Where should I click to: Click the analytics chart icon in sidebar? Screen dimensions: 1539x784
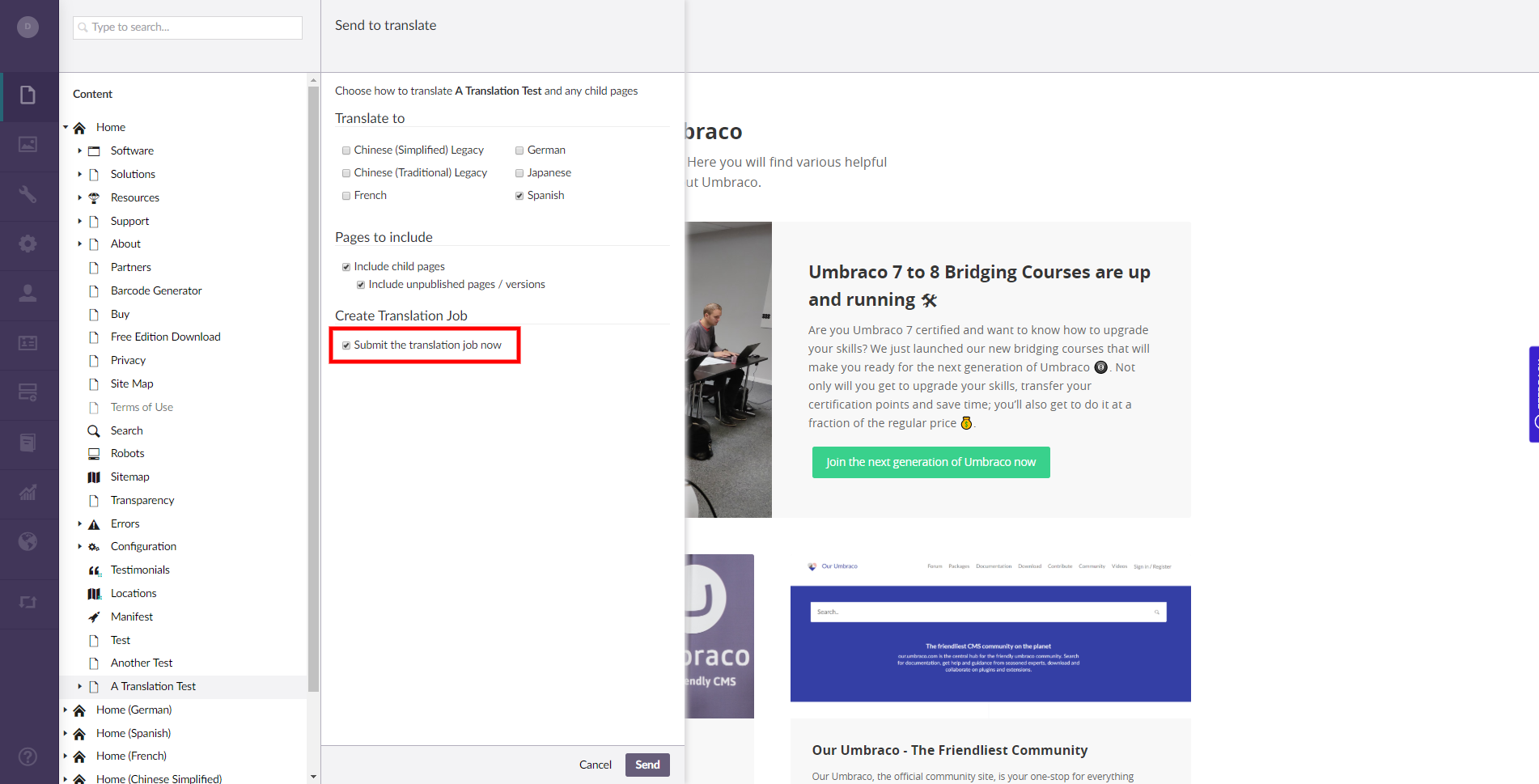point(28,492)
